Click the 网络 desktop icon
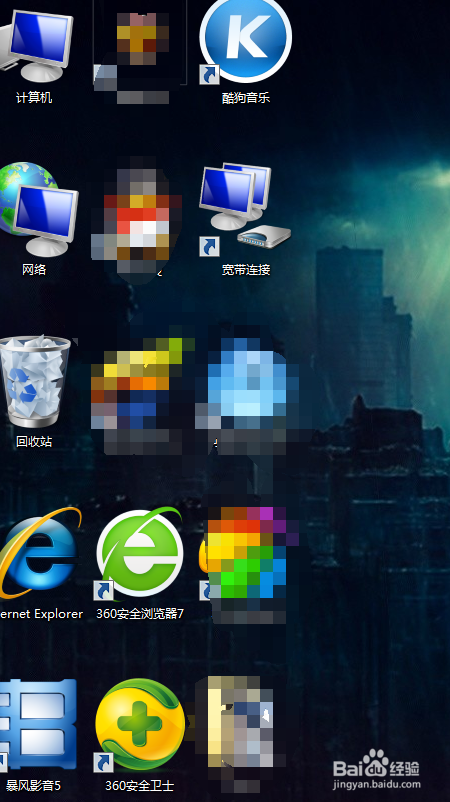The image size is (450, 802). 38,209
